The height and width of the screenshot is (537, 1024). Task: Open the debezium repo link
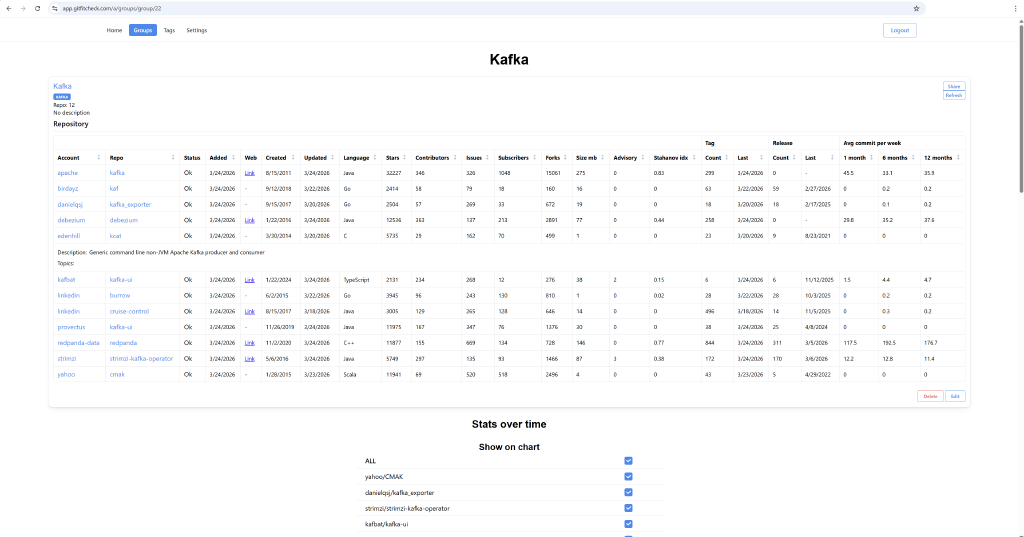coord(123,220)
